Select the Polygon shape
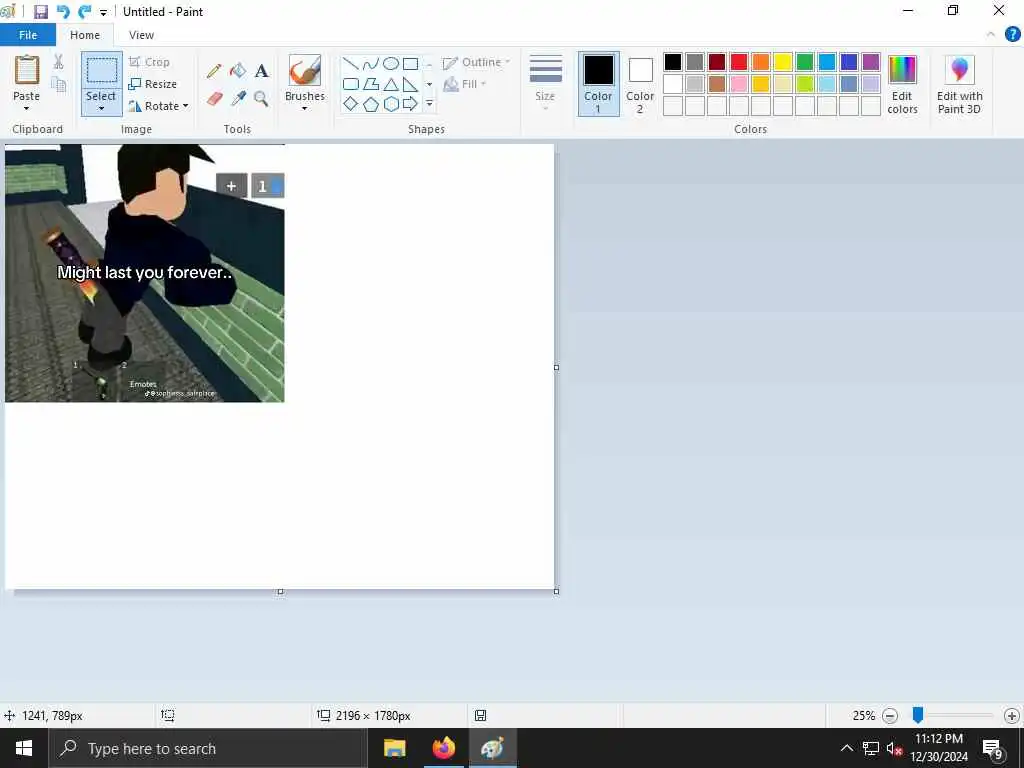Image resolution: width=1024 pixels, height=768 pixels. 370,84
